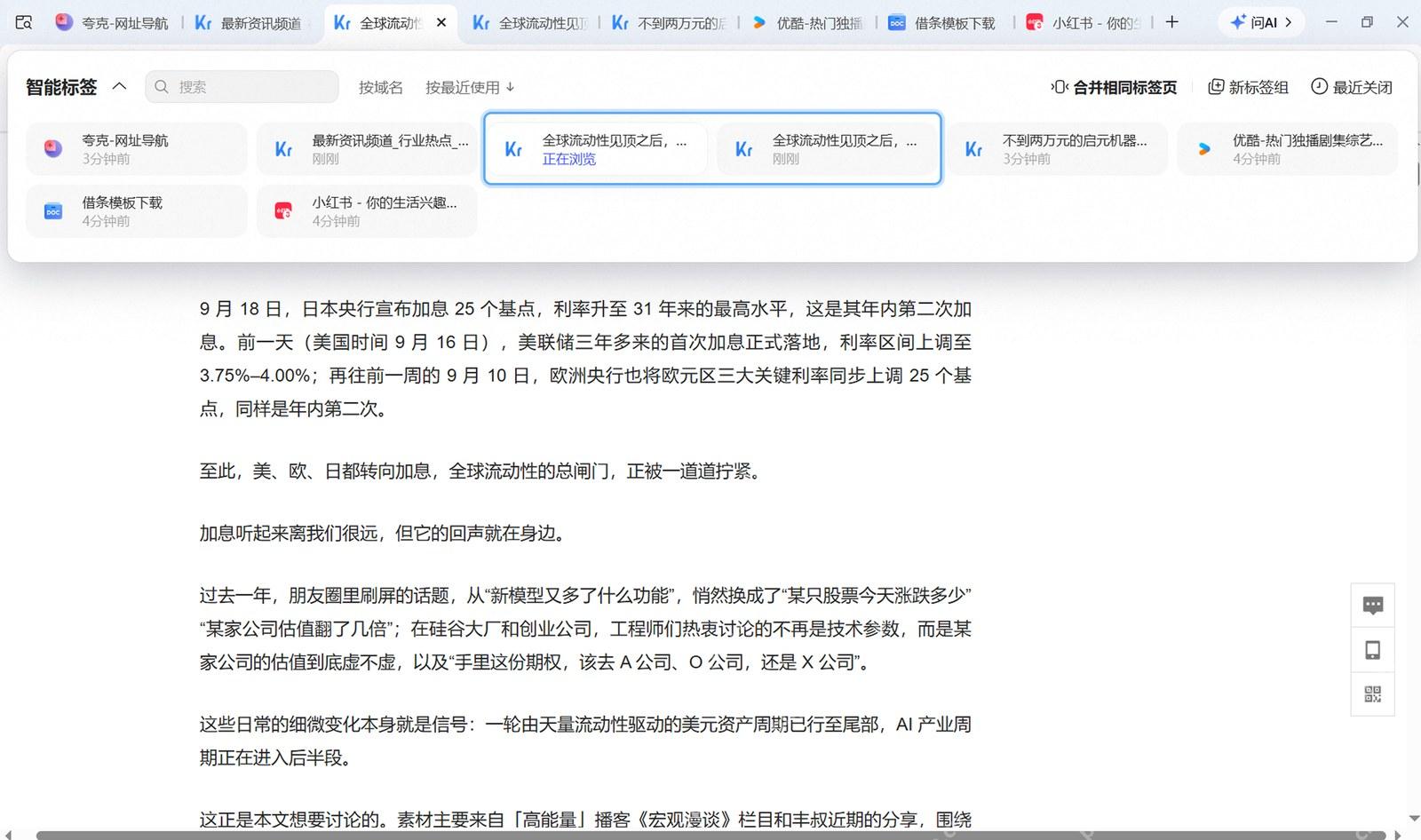Create a 新标签组

1248,87
